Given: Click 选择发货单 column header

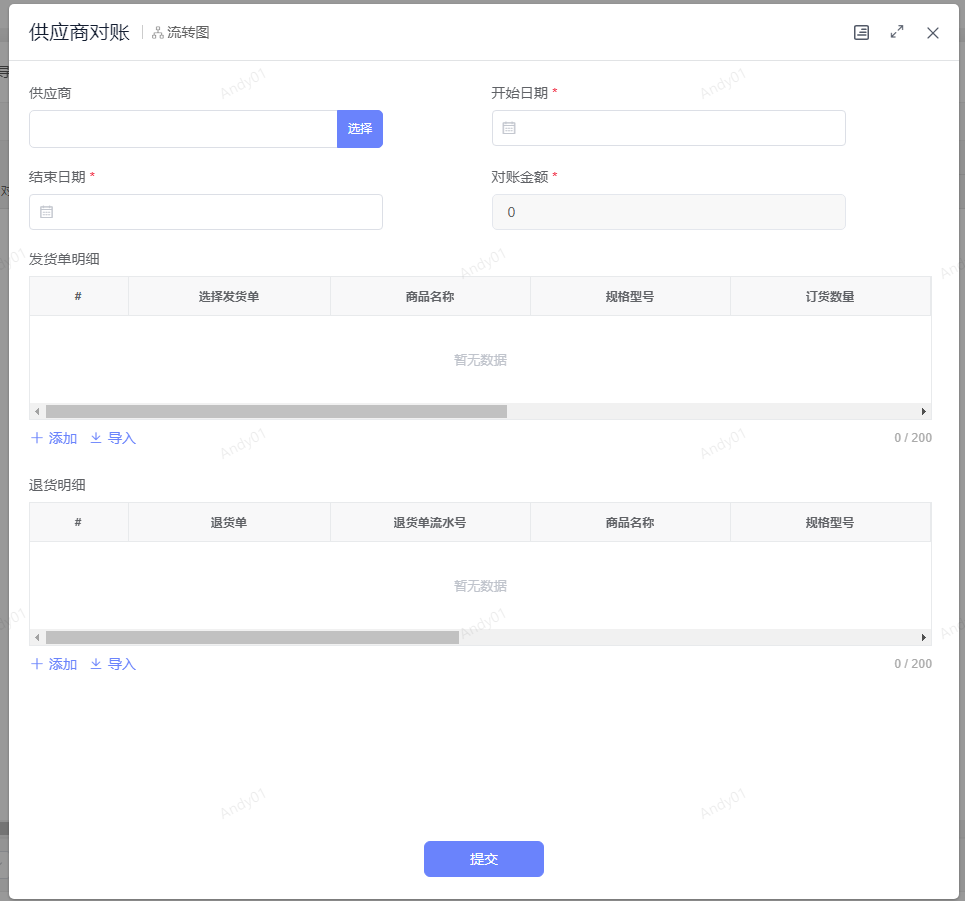Looking at the screenshot, I should (x=229, y=297).
